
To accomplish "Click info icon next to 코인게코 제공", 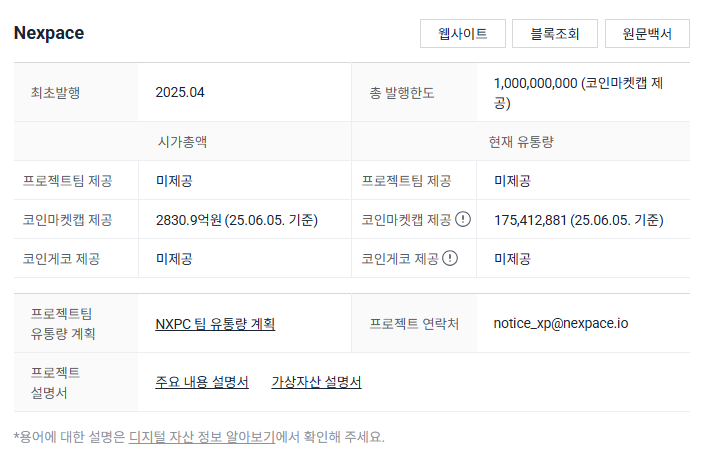I will coord(450,258).
